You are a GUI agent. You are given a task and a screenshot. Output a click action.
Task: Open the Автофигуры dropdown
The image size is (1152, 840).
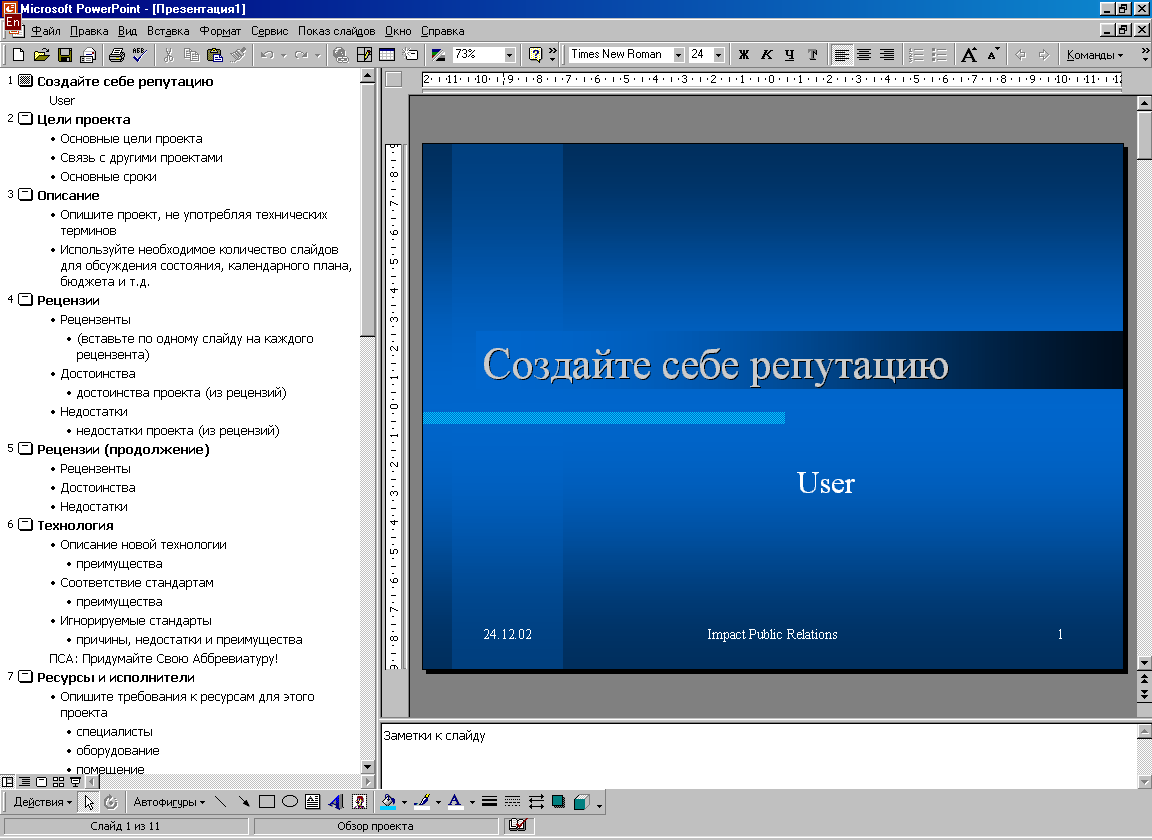point(169,802)
